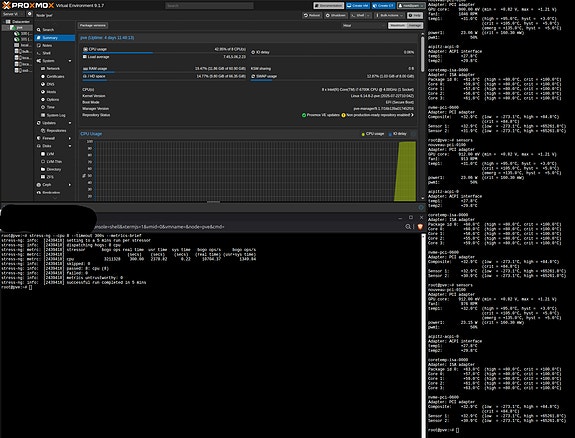Open the Hour time range dropdown

coord(364,25)
